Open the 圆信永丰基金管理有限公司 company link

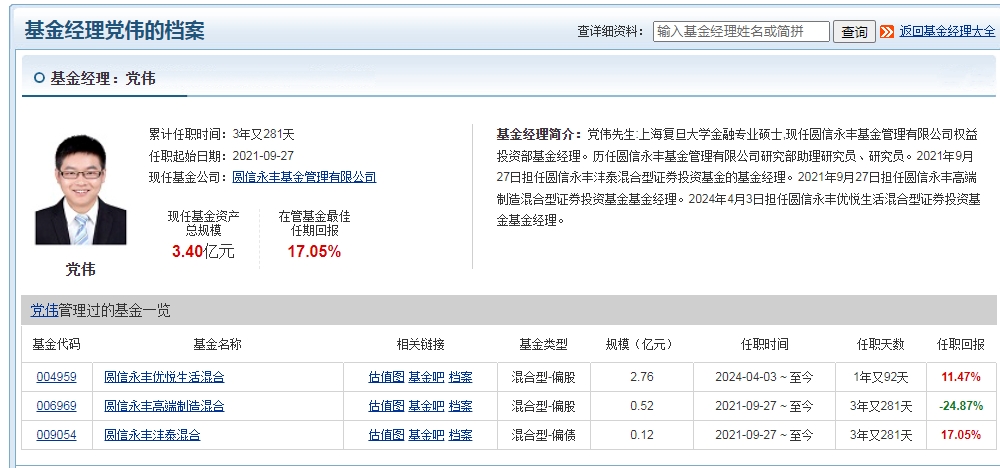(x=304, y=177)
